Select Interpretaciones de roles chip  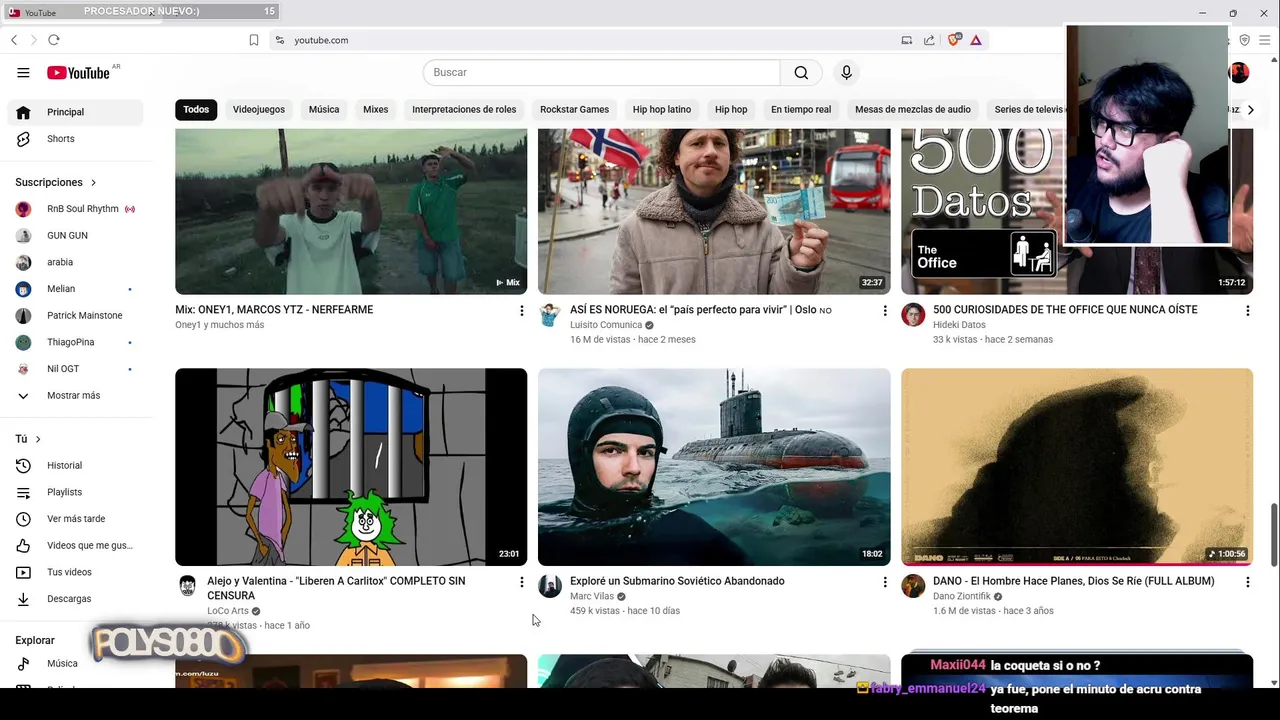[x=464, y=109]
